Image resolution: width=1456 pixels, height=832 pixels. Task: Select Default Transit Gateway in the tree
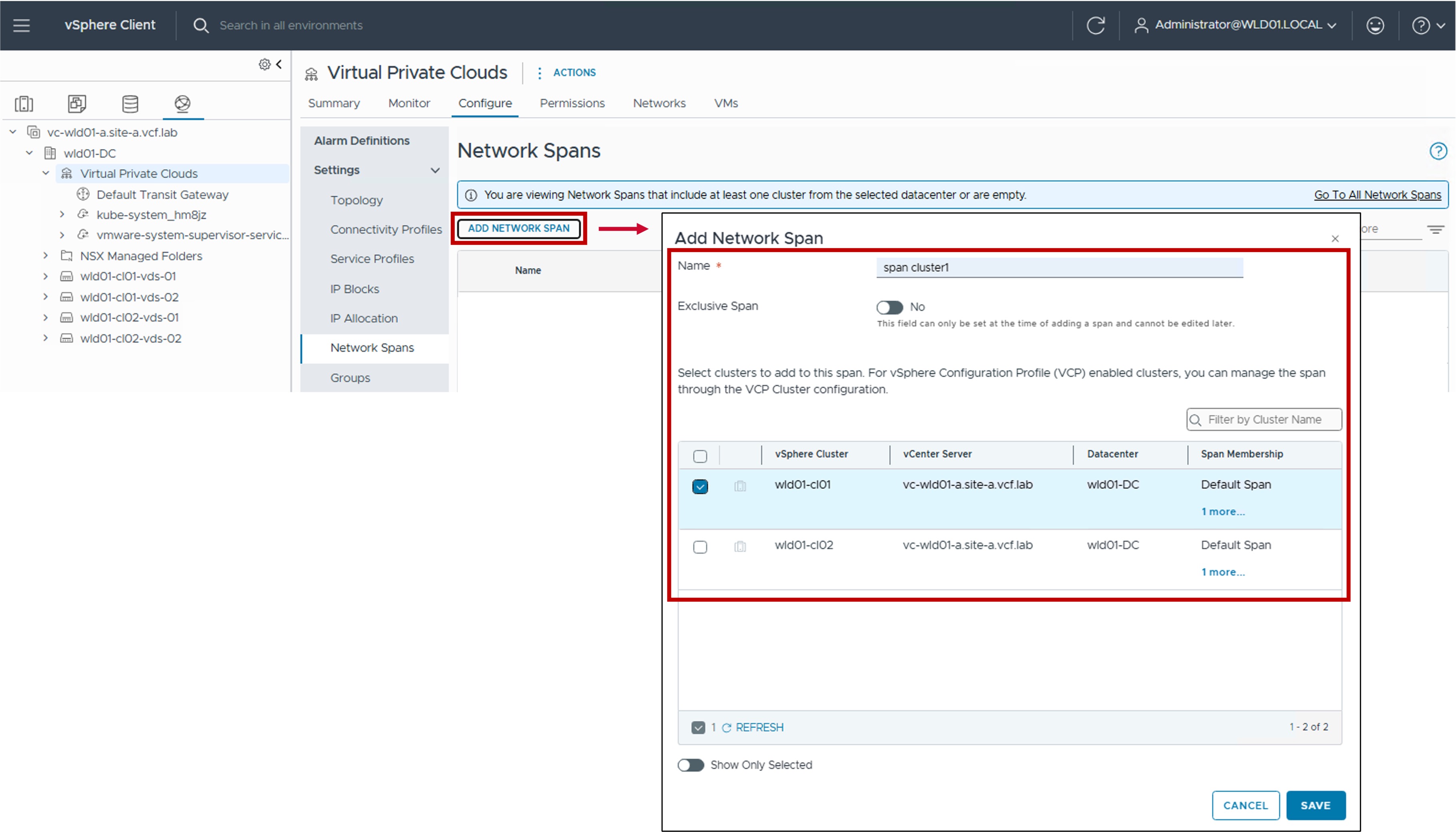tap(162, 194)
